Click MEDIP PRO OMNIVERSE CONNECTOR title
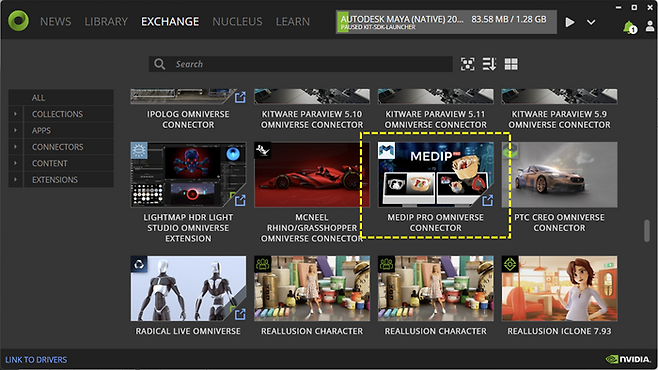The width and height of the screenshot is (658, 370). point(436,222)
